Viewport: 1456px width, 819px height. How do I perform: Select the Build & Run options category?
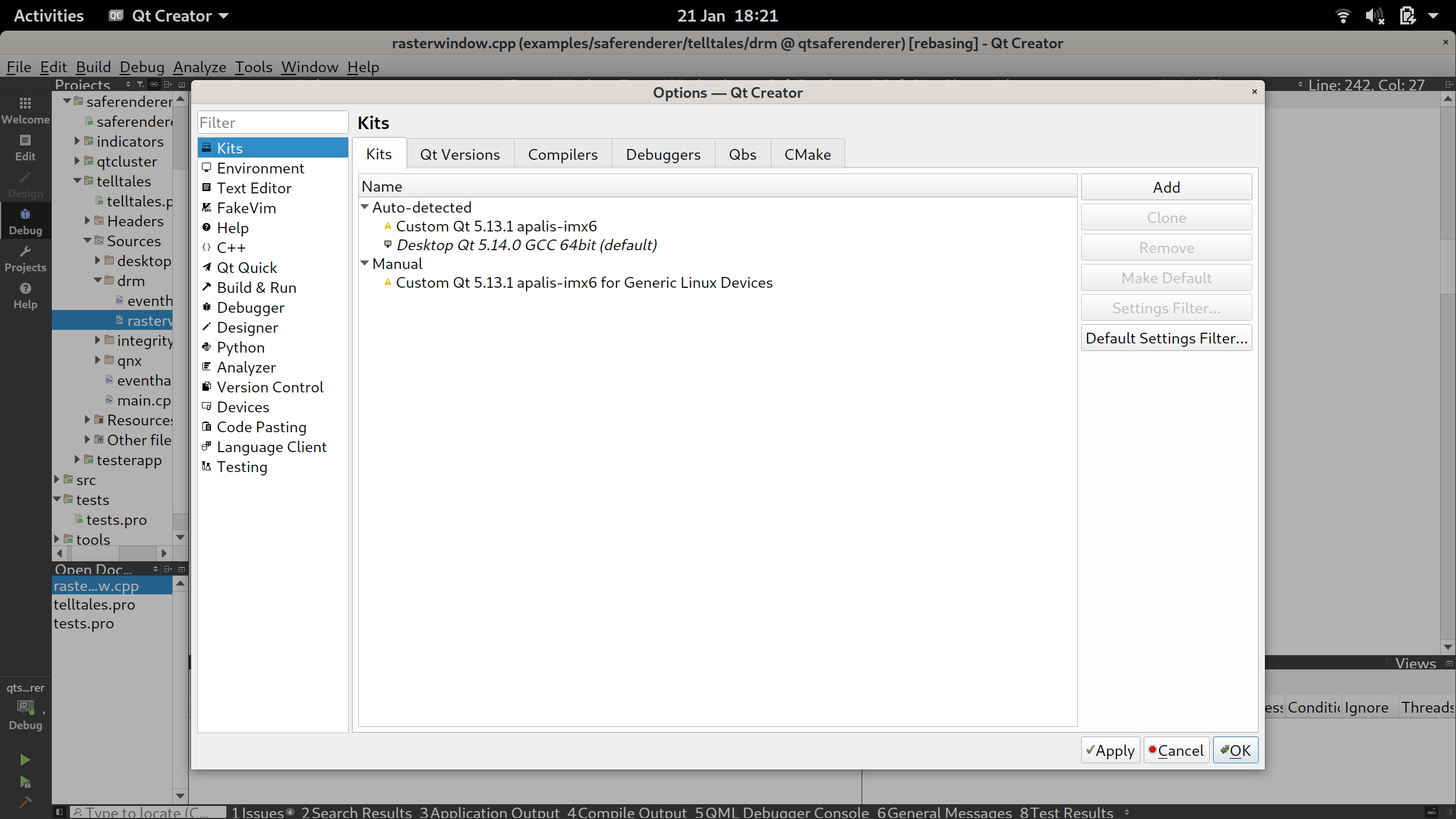(x=272, y=288)
